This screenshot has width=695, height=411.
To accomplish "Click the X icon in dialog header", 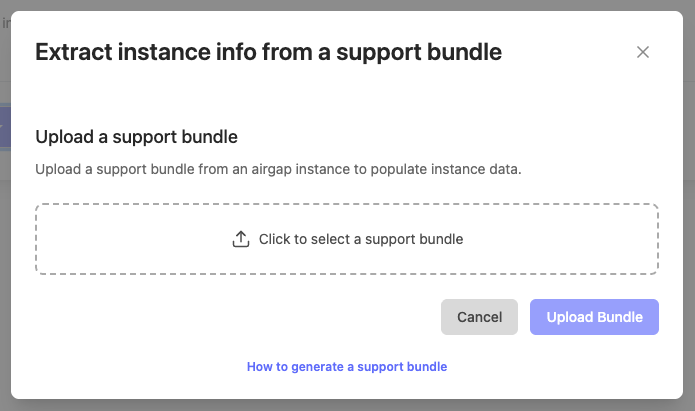I will (x=643, y=52).
